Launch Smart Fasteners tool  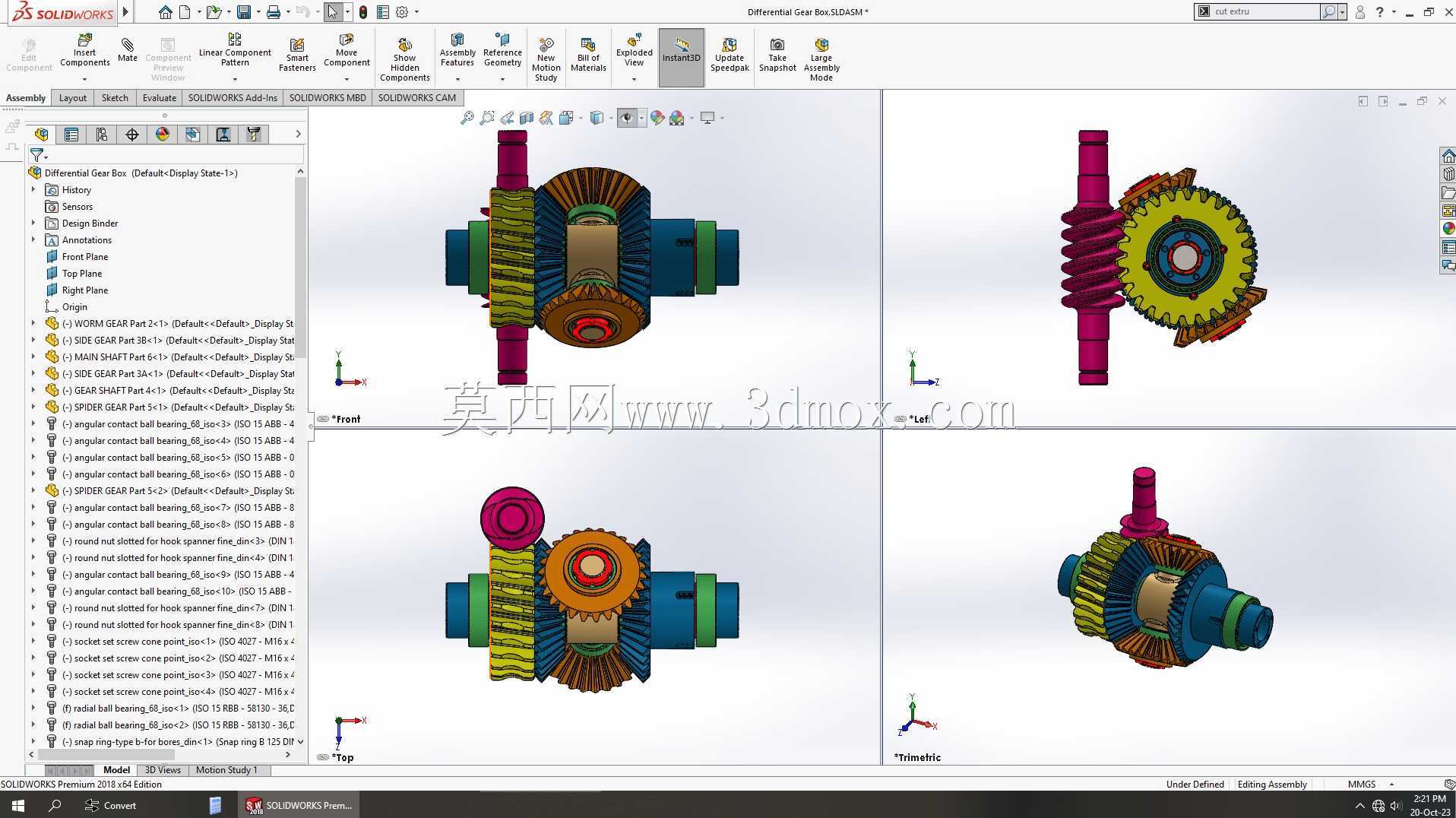[x=297, y=54]
